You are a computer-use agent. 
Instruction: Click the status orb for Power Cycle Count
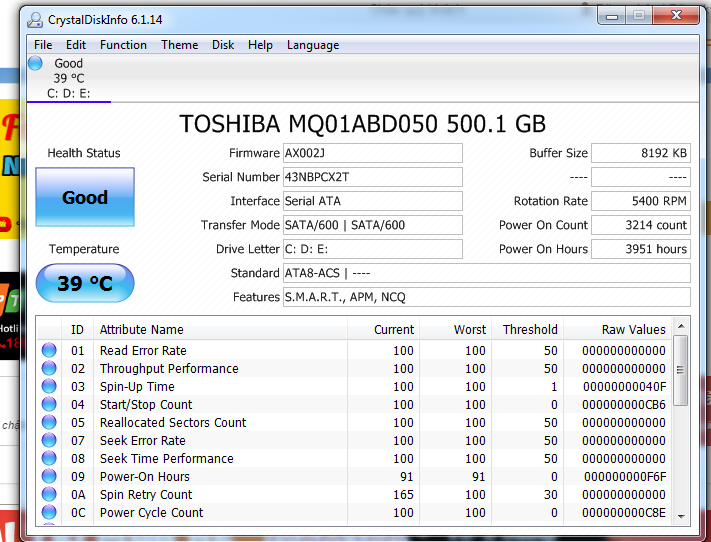pyautogui.click(x=49, y=513)
